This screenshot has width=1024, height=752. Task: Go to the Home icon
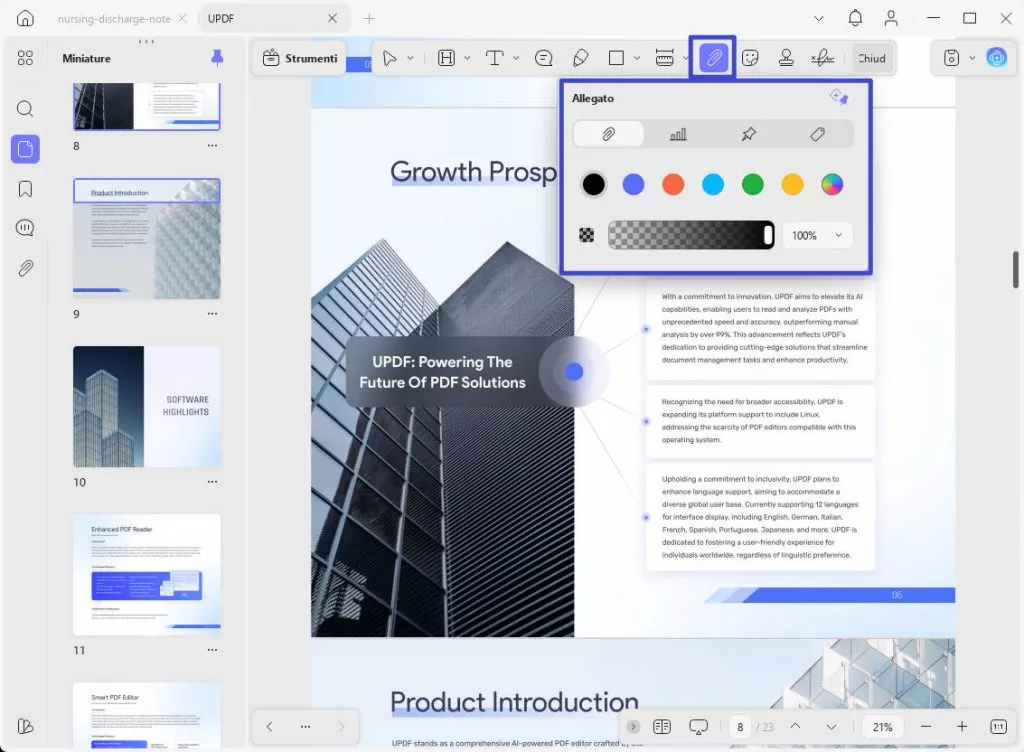tap(25, 18)
